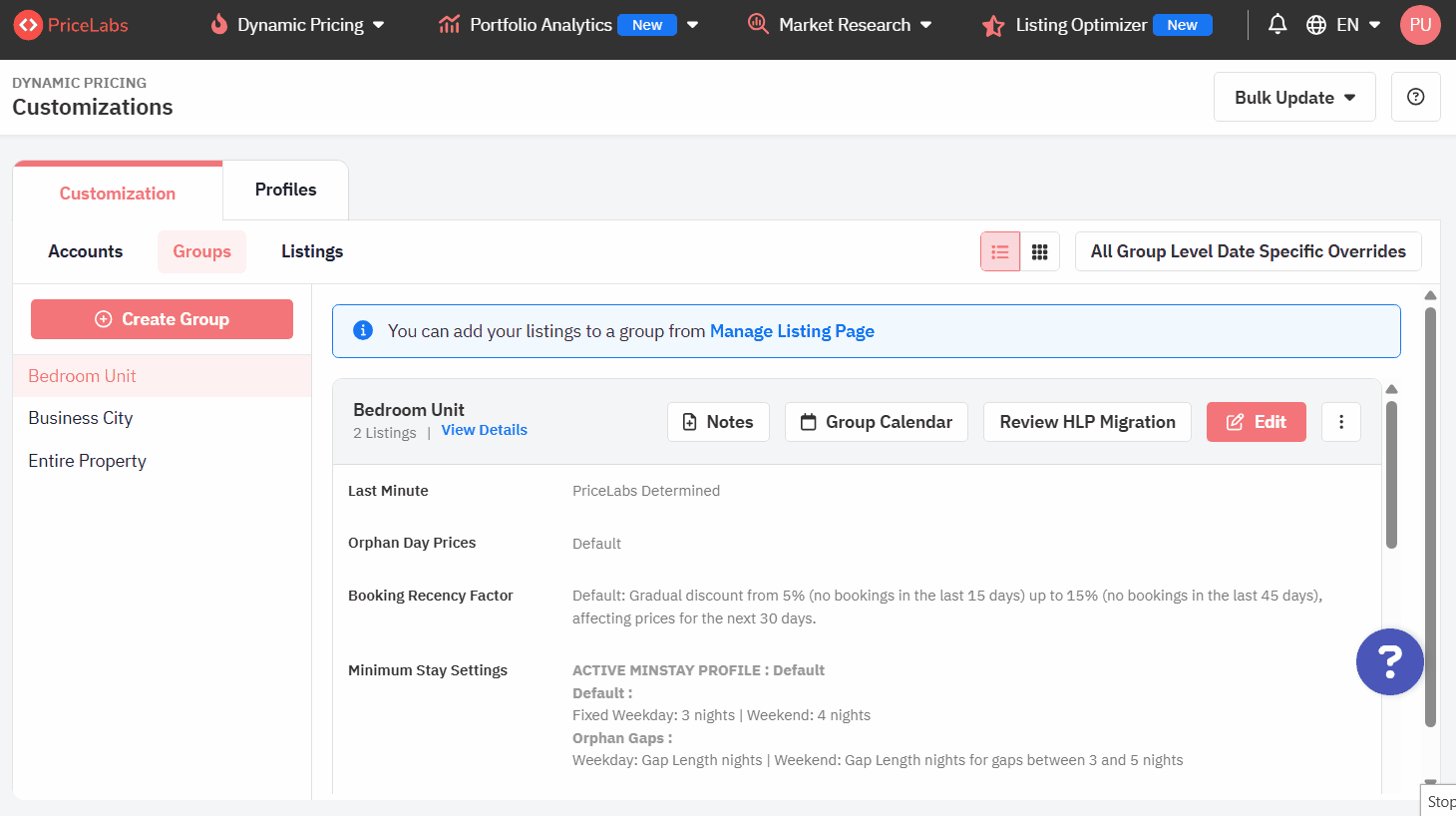Open the Bulk Update dropdown

tap(1293, 97)
